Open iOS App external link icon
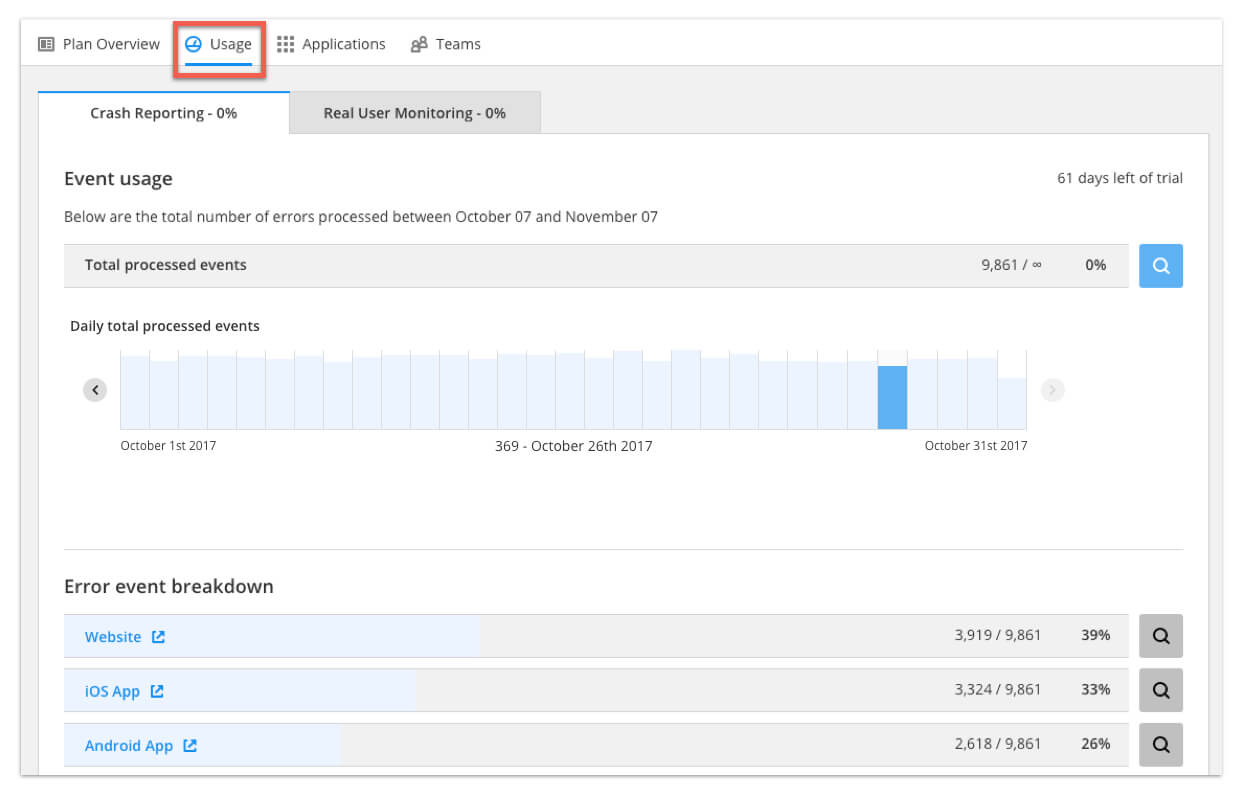 tap(157, 691)
